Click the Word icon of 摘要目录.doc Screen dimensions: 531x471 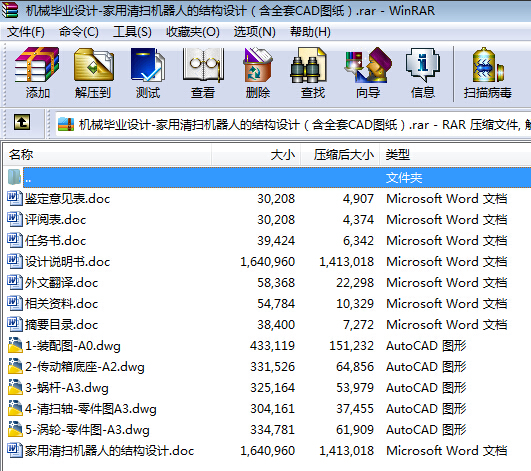(x=15, y=324)
